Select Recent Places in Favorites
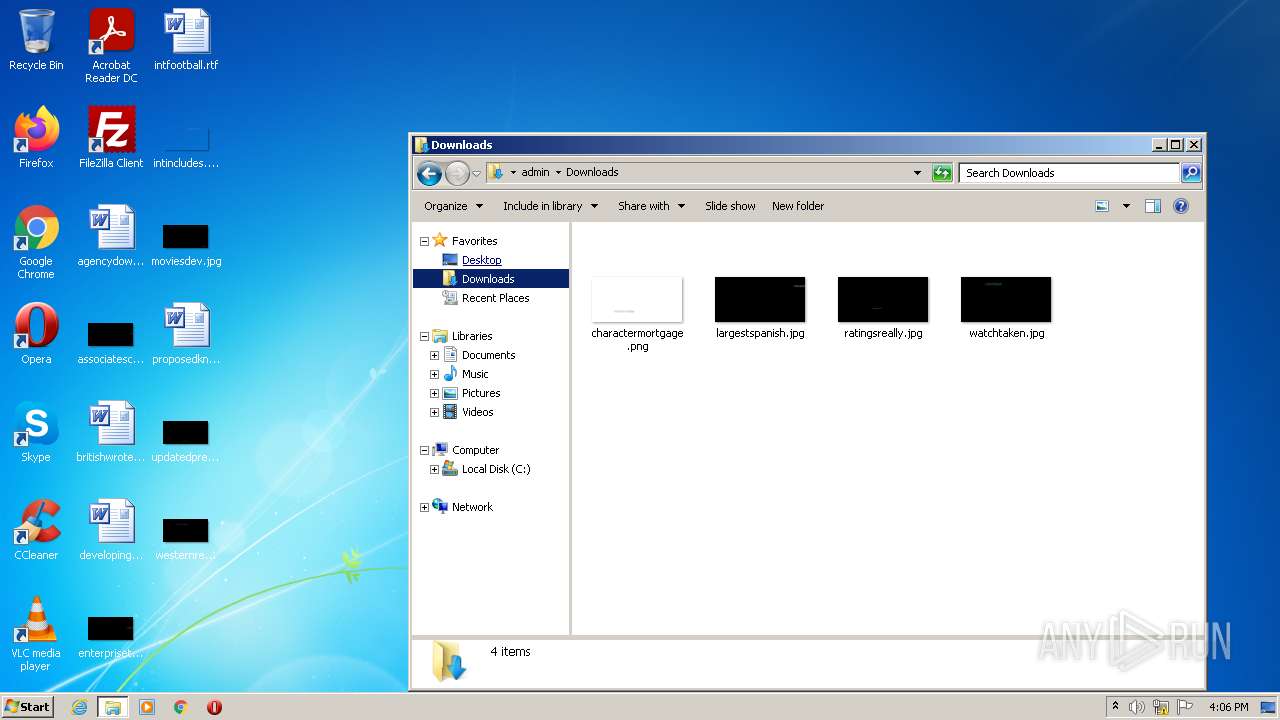The image size is (1280, 720). coord(495,298)
